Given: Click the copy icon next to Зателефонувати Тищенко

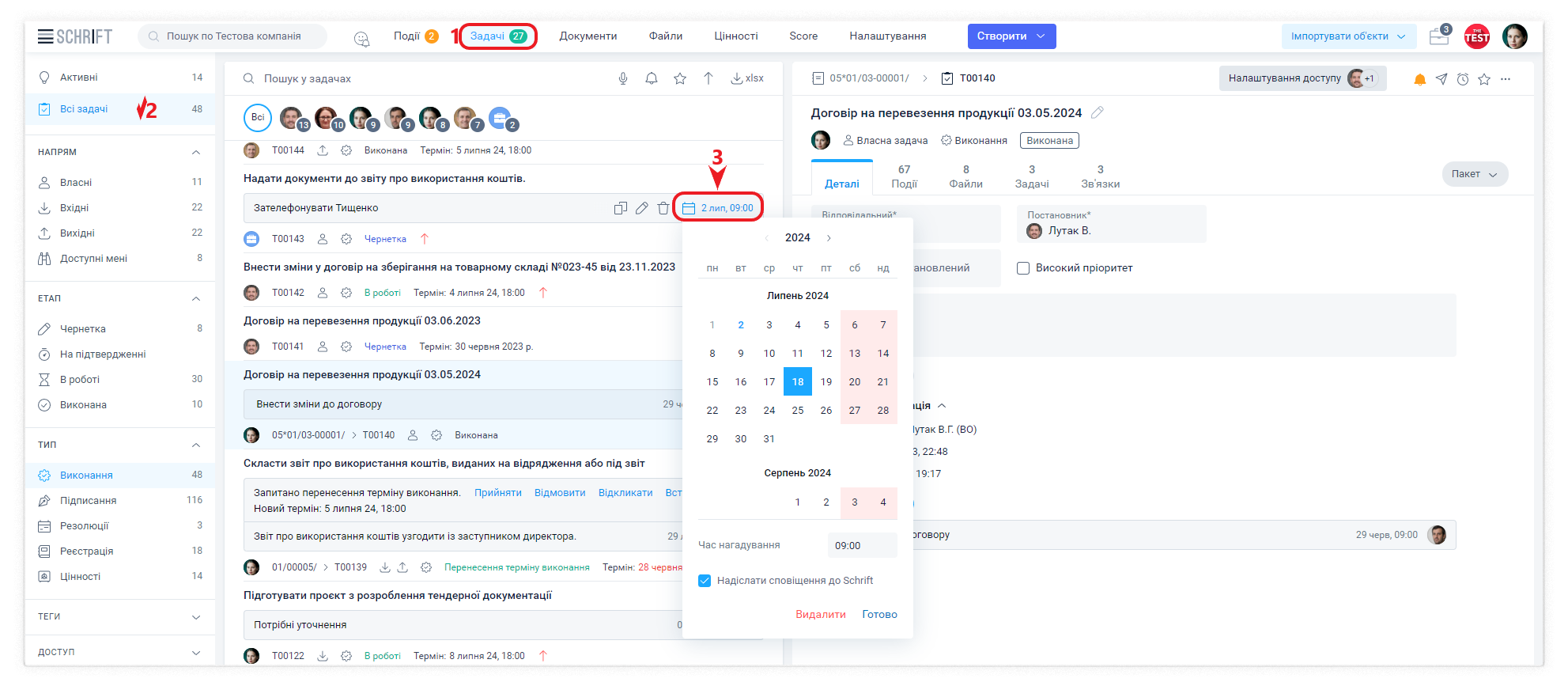Looking at the screenshot, I should pyautogui.click(x=621, y=208).
